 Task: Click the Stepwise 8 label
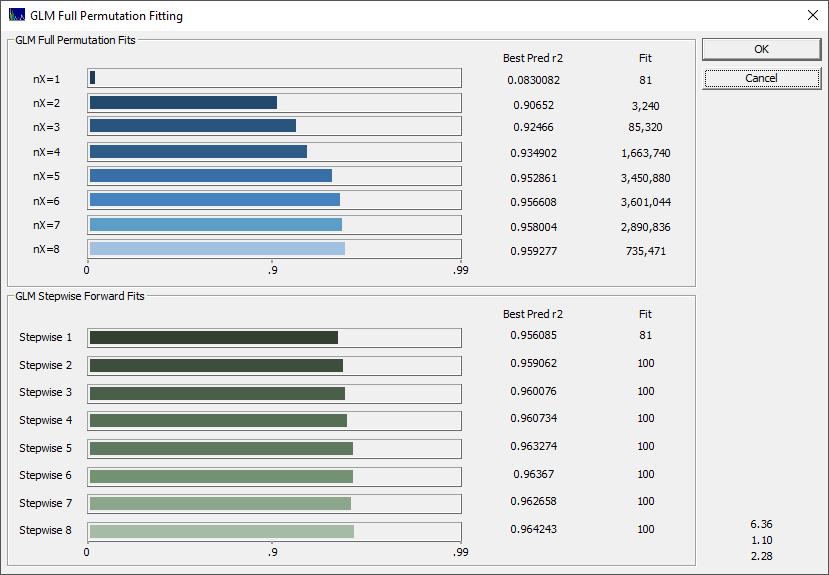point(45,530)
